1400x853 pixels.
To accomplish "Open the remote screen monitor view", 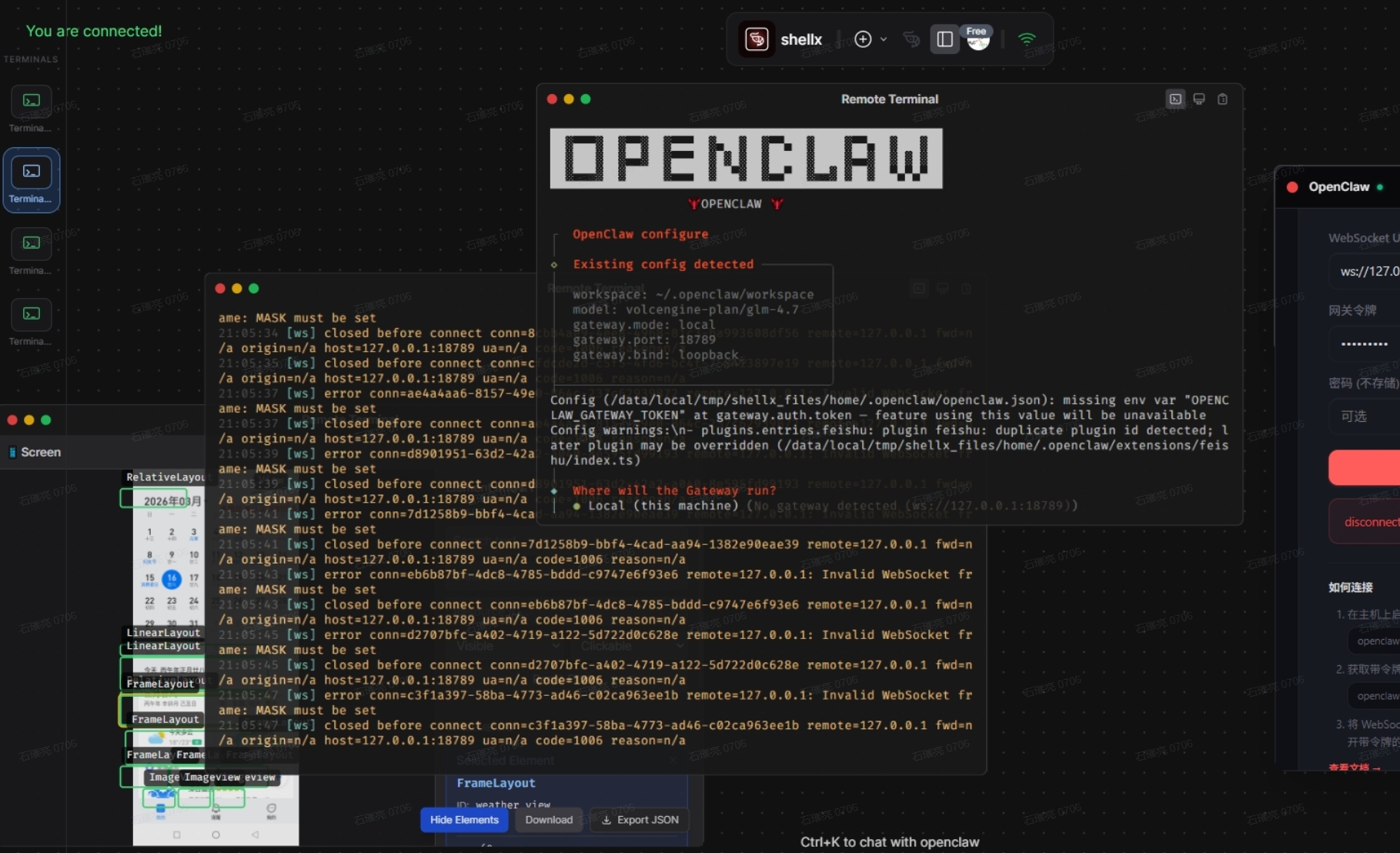I will click(x=1198, y=99).
